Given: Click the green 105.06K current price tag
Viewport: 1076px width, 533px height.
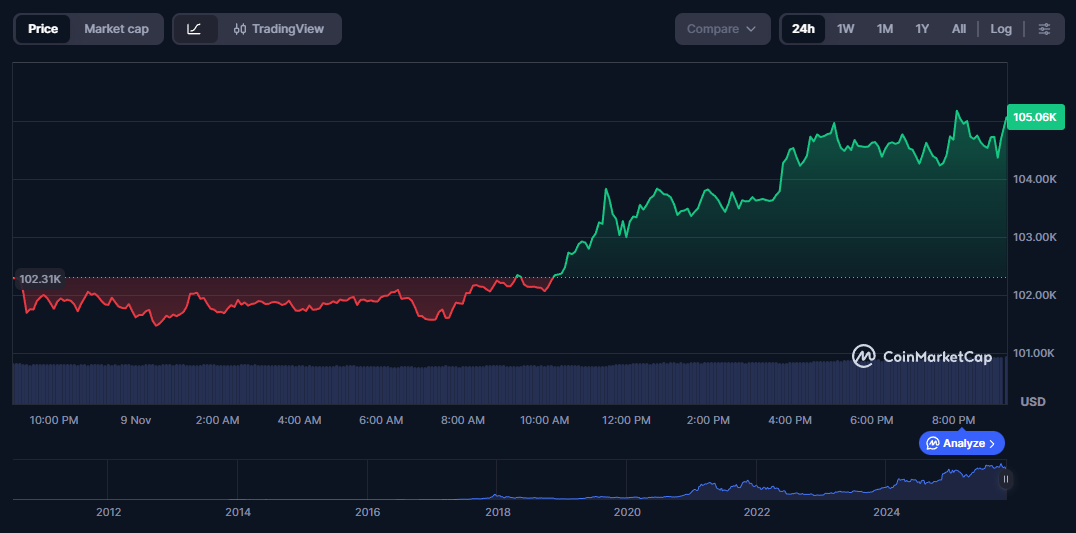Looking at the screenshot, I should coord(1034,117).
